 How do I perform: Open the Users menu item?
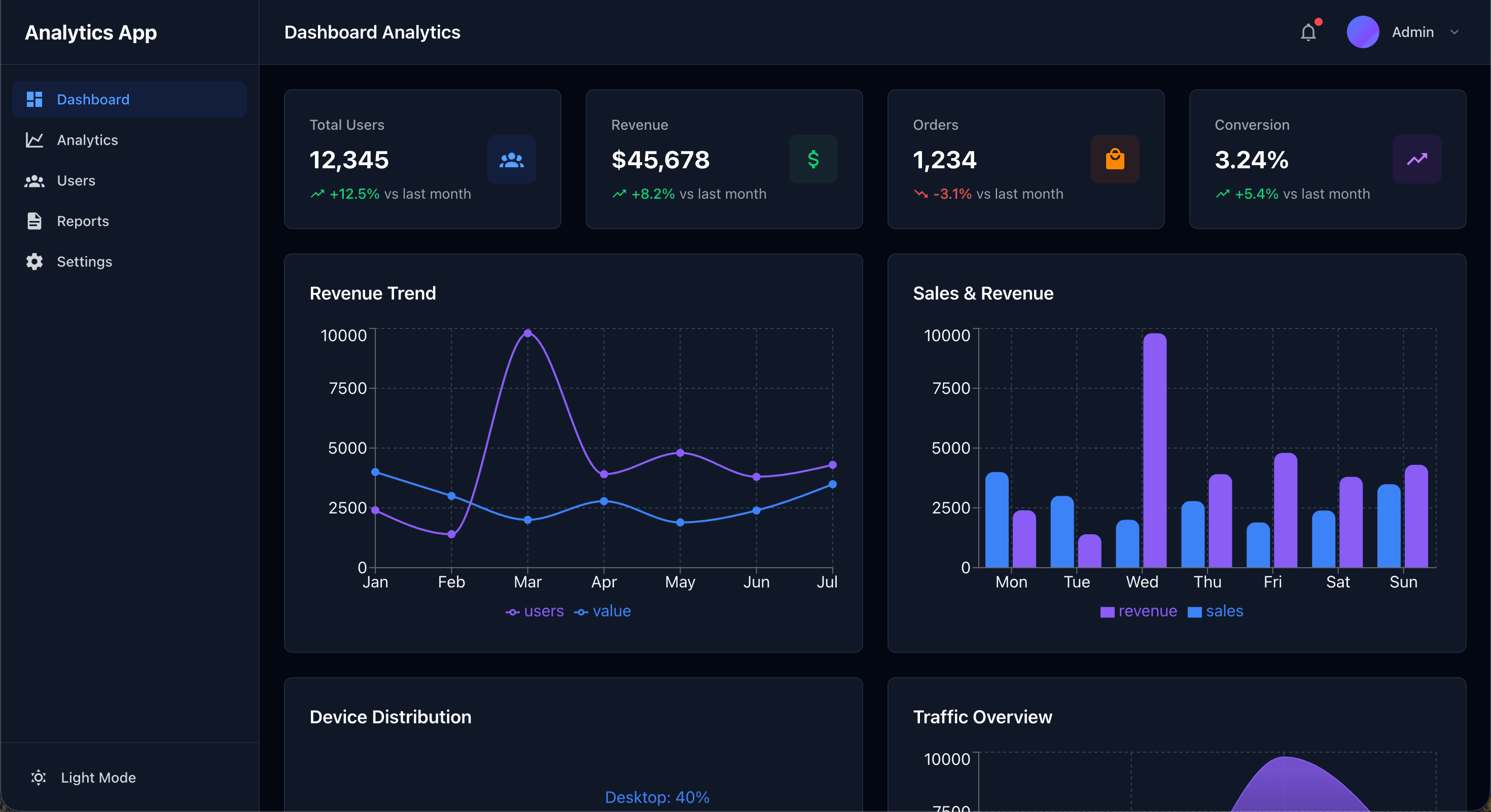[129, 181]
